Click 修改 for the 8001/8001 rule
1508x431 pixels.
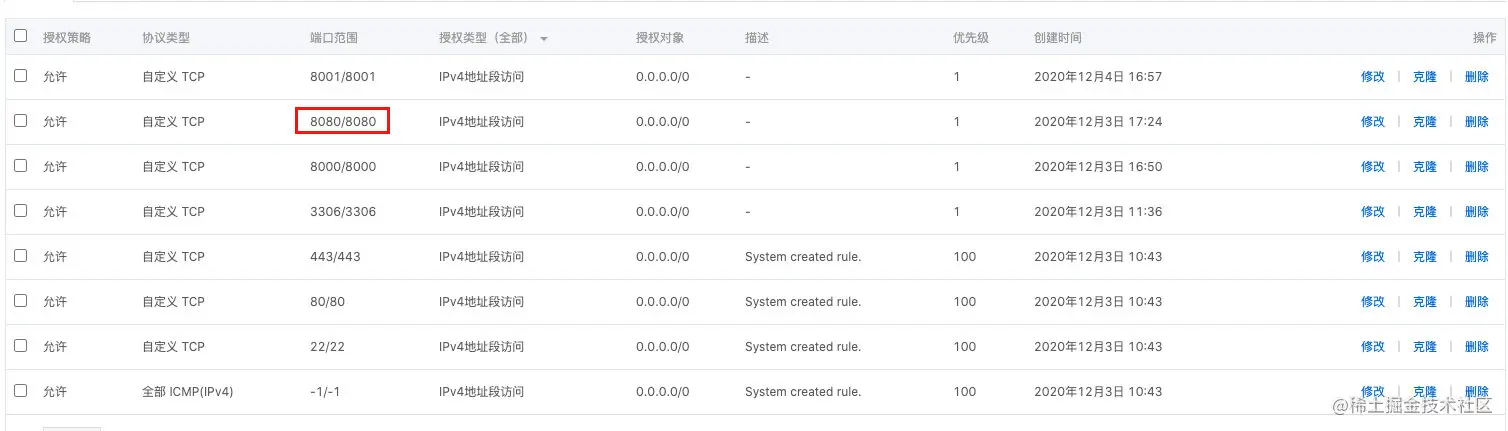click(x=1372, y=77)
